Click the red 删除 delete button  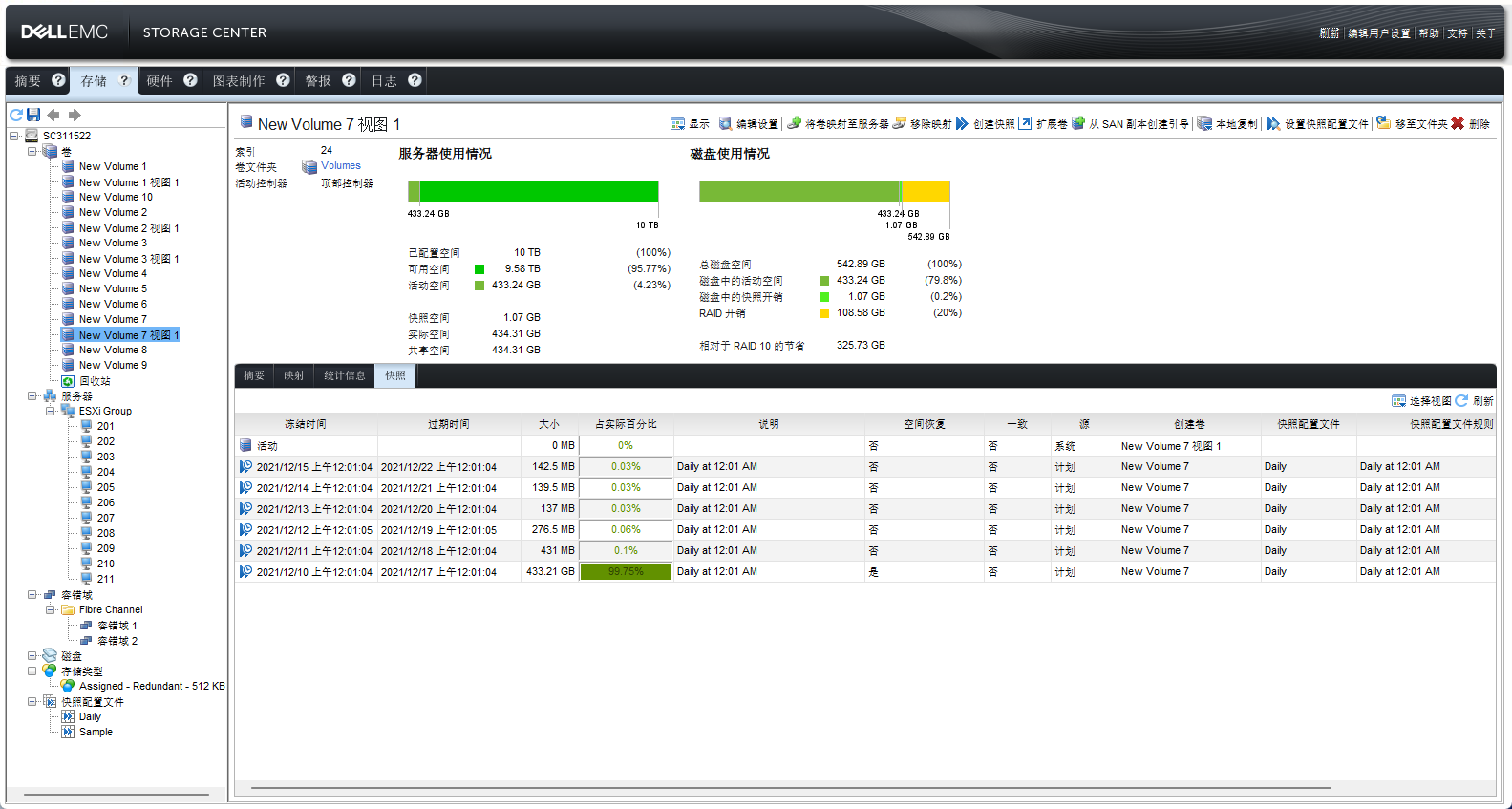[x=1470, y=124]
